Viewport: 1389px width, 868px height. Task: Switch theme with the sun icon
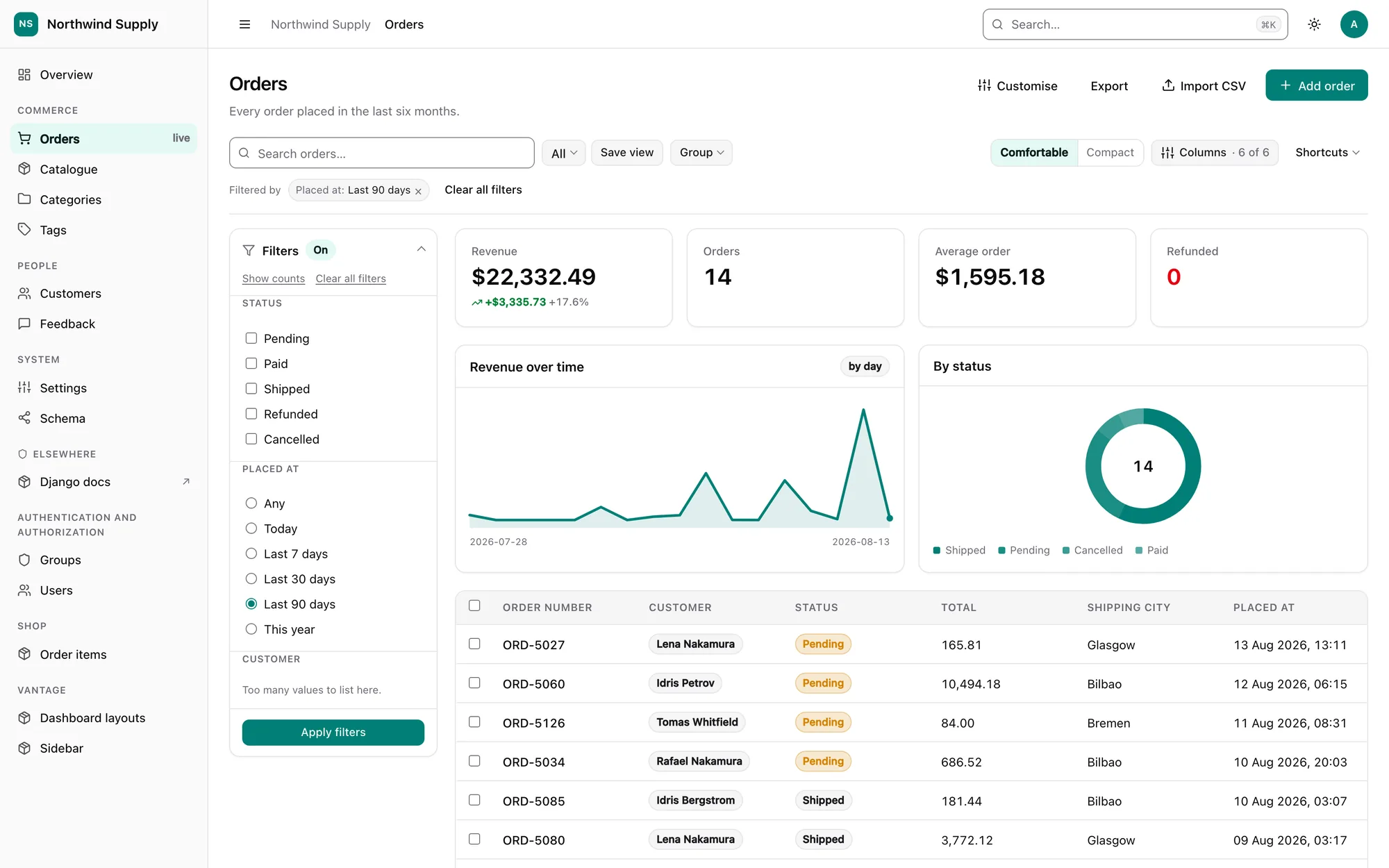pos(1314,24)
